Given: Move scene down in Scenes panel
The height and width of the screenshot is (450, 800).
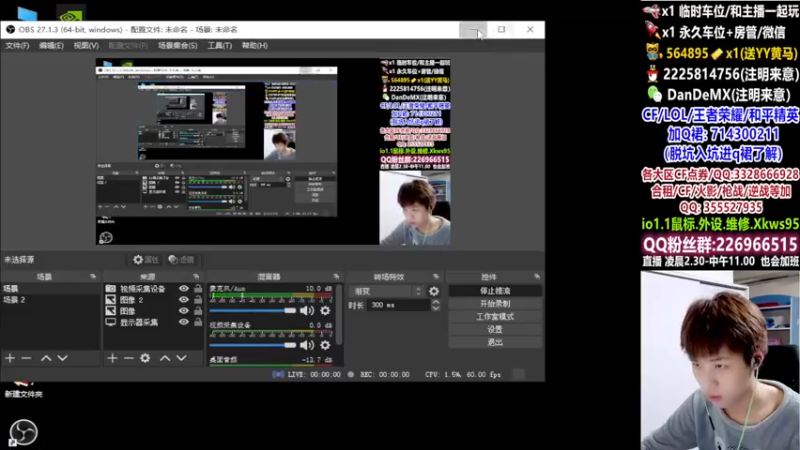Looking at the screenshot, I should (62, 358).
